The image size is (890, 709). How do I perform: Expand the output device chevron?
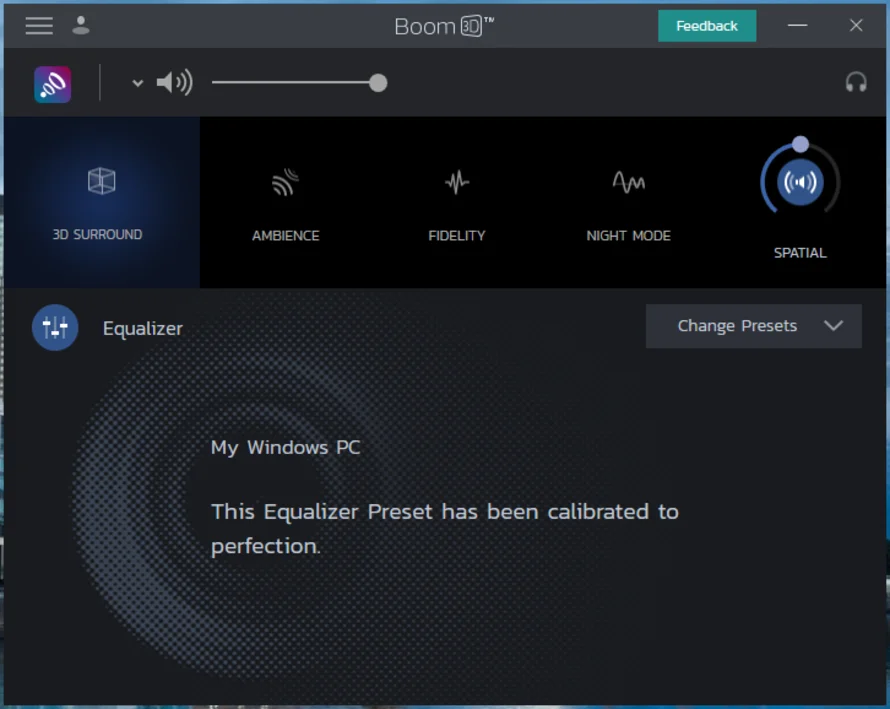(x=137, y=83)
